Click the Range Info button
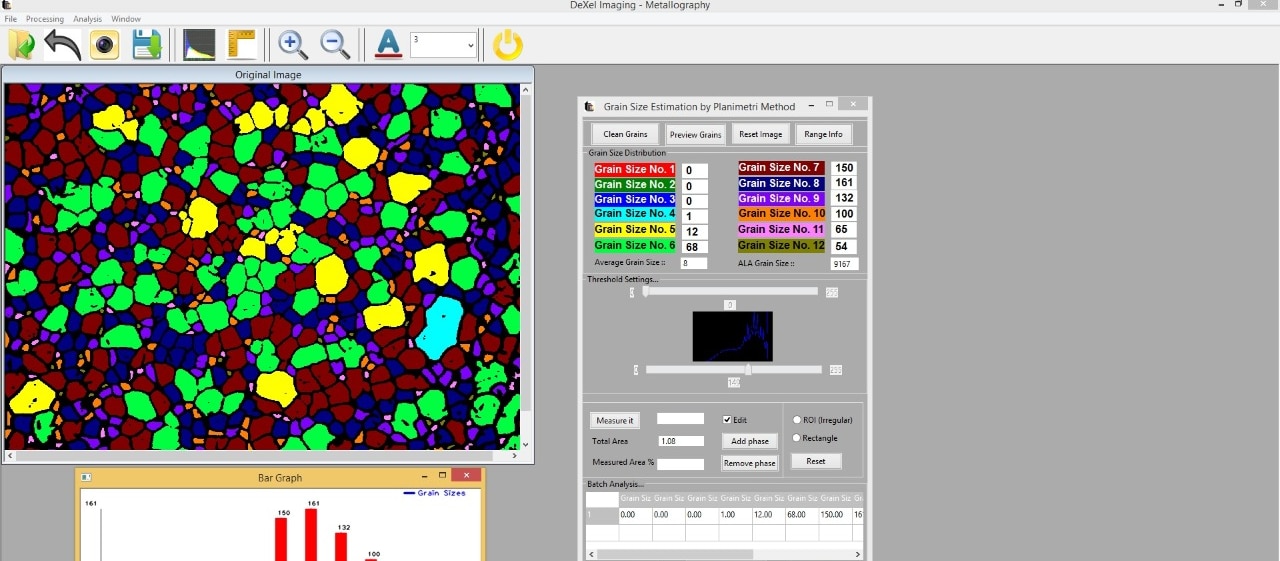The image size is (1280, 561). (x=823, y=134)
